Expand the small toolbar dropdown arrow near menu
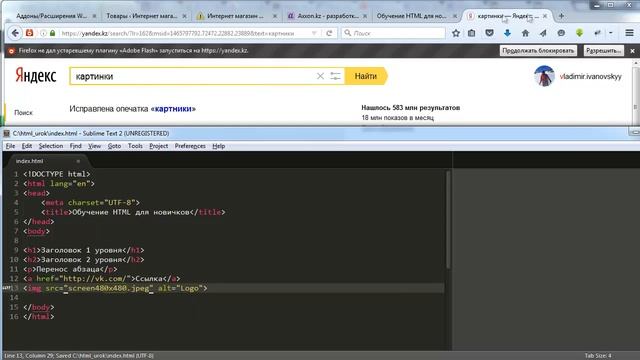This screenshot has width=640, height=360. pyautogui.click(x=611, y=33)
